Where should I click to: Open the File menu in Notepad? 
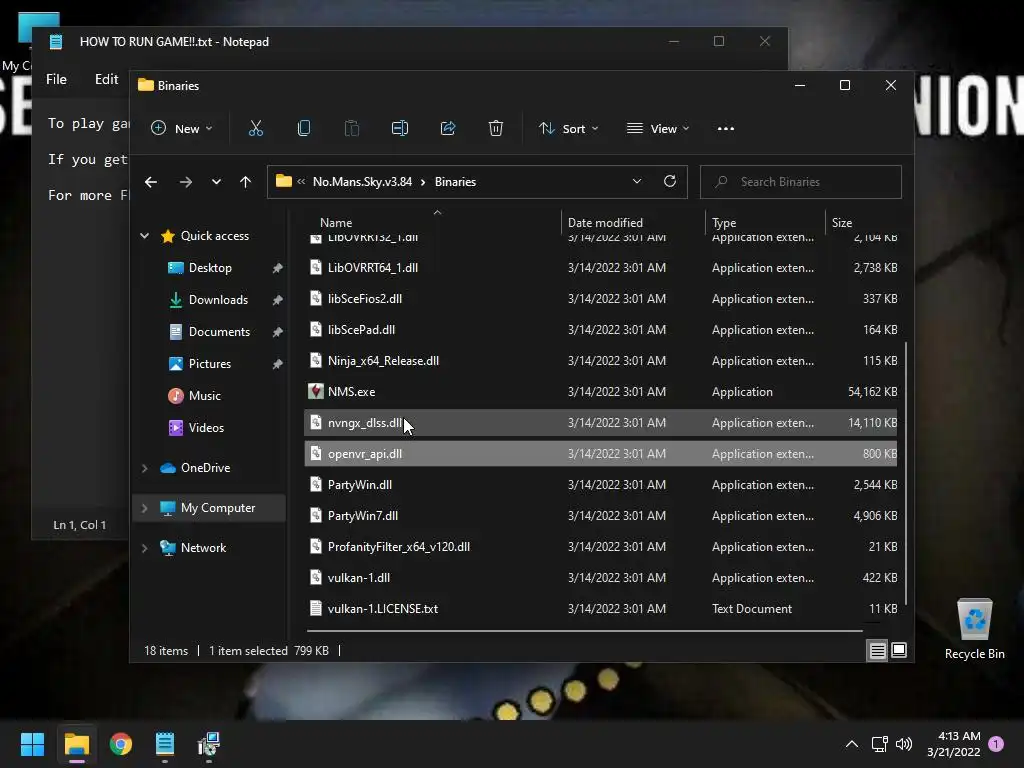56,79
